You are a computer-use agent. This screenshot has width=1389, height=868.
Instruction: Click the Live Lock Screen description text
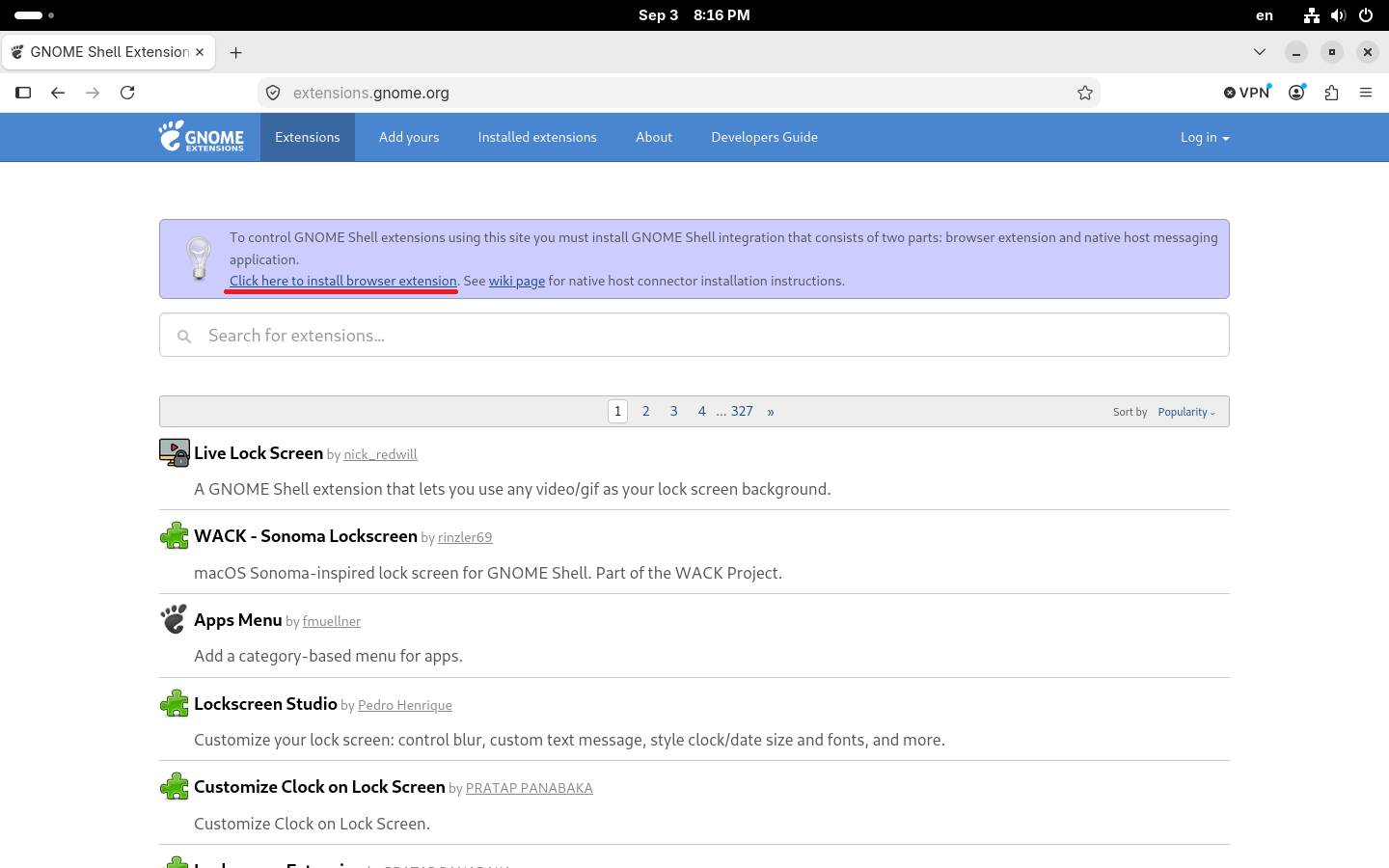pos(512,489)
